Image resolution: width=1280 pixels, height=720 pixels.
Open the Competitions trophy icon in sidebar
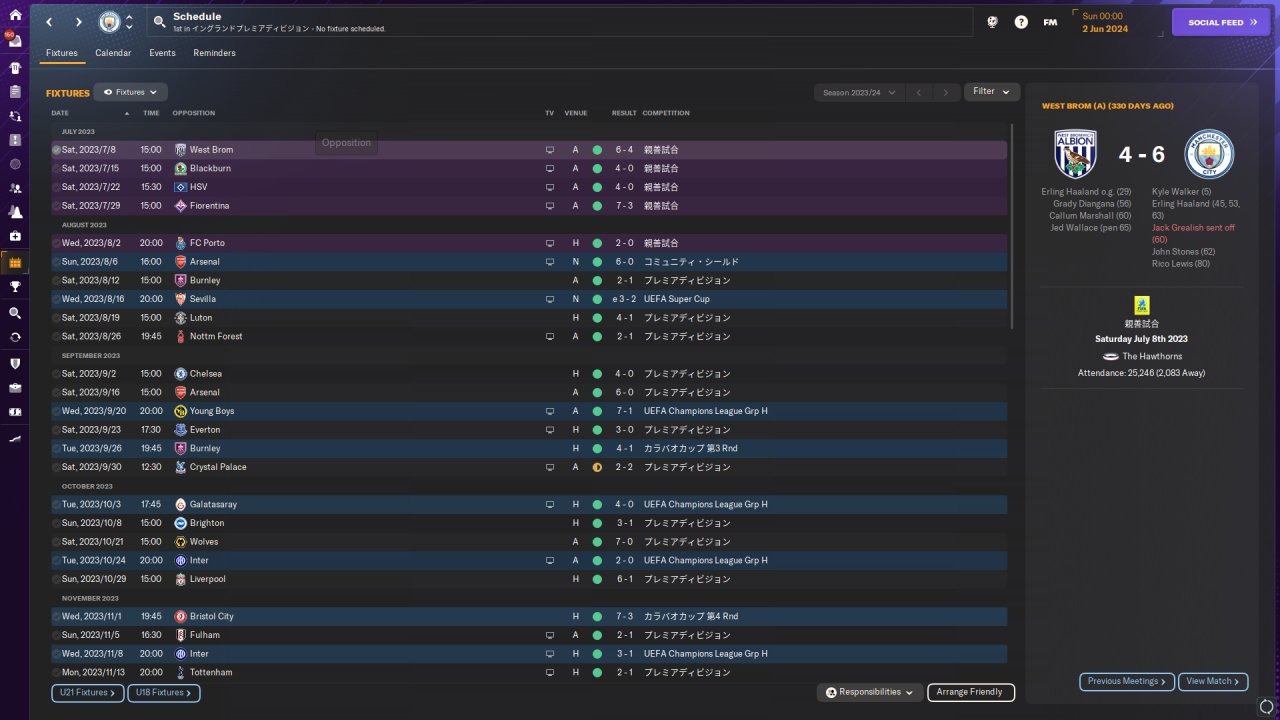coord(14,287)
